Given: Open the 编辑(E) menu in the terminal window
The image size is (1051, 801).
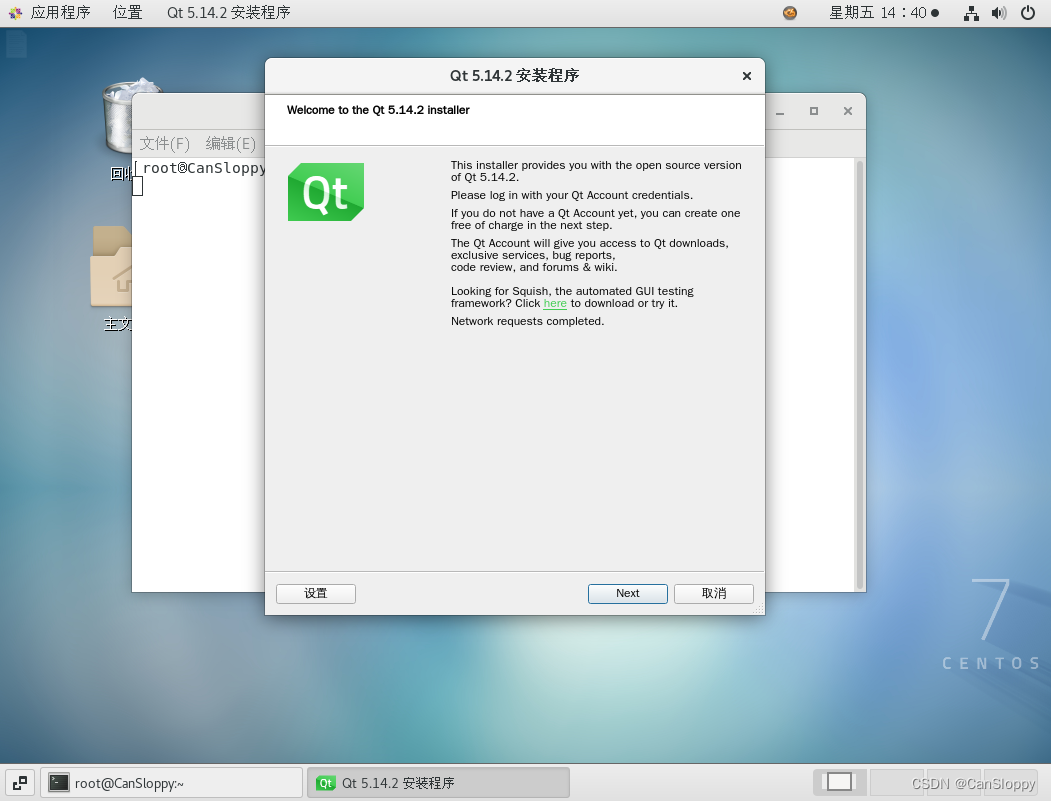Looking at the screenshot, I should [x=229, y=144].
